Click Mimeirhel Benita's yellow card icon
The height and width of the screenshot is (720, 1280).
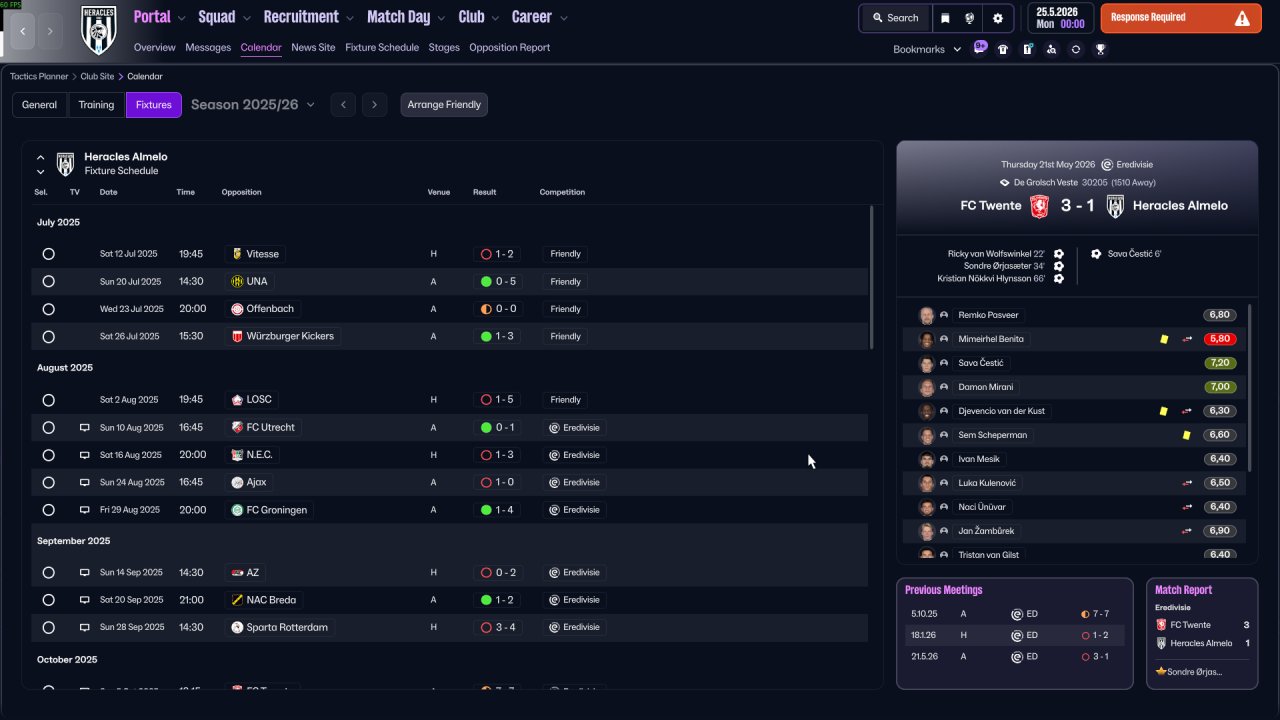pos(1164,339)
